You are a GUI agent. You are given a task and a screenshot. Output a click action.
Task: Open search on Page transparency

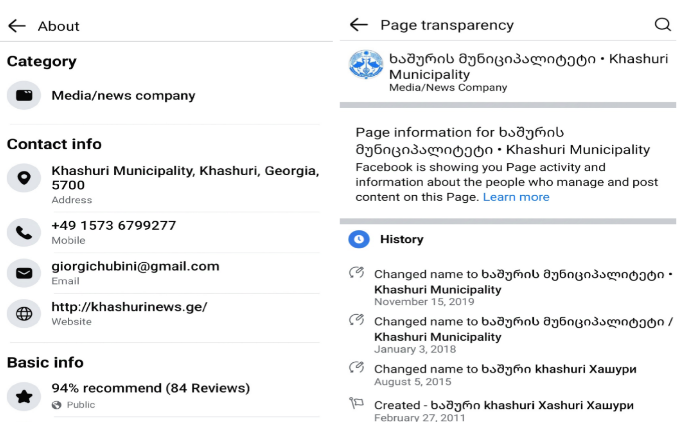click(x=662, y=25)
